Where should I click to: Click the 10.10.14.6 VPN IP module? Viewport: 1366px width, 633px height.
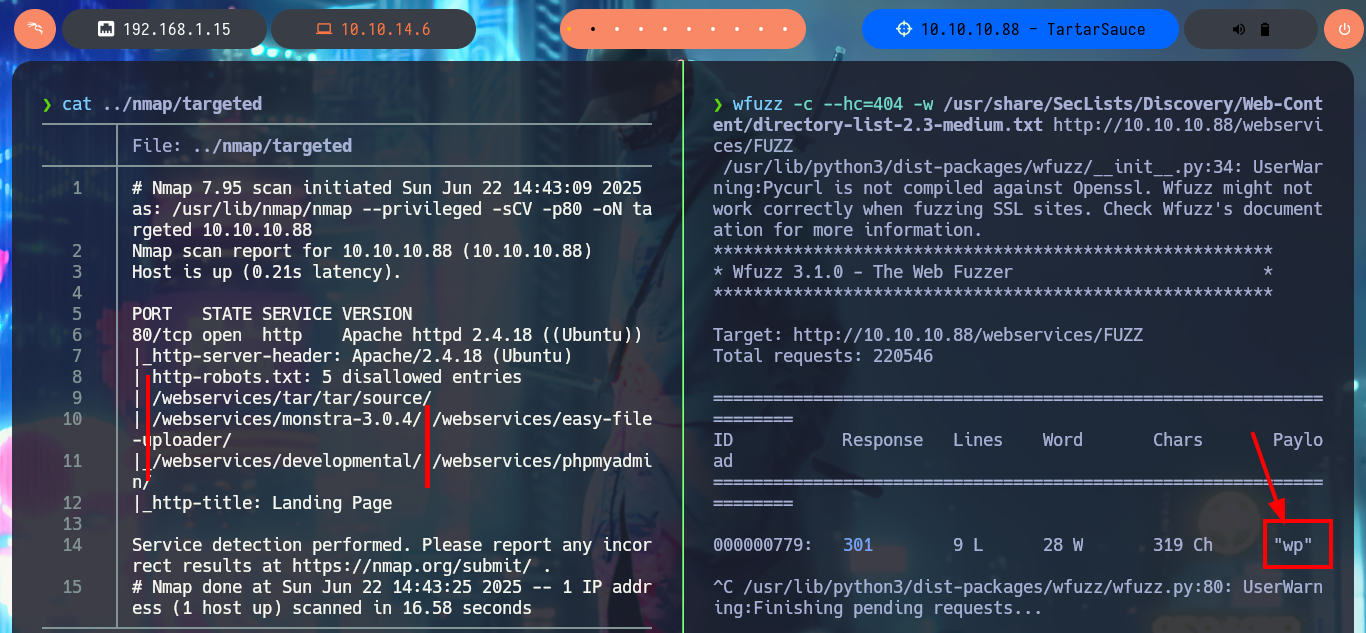(x=373, y=29)
